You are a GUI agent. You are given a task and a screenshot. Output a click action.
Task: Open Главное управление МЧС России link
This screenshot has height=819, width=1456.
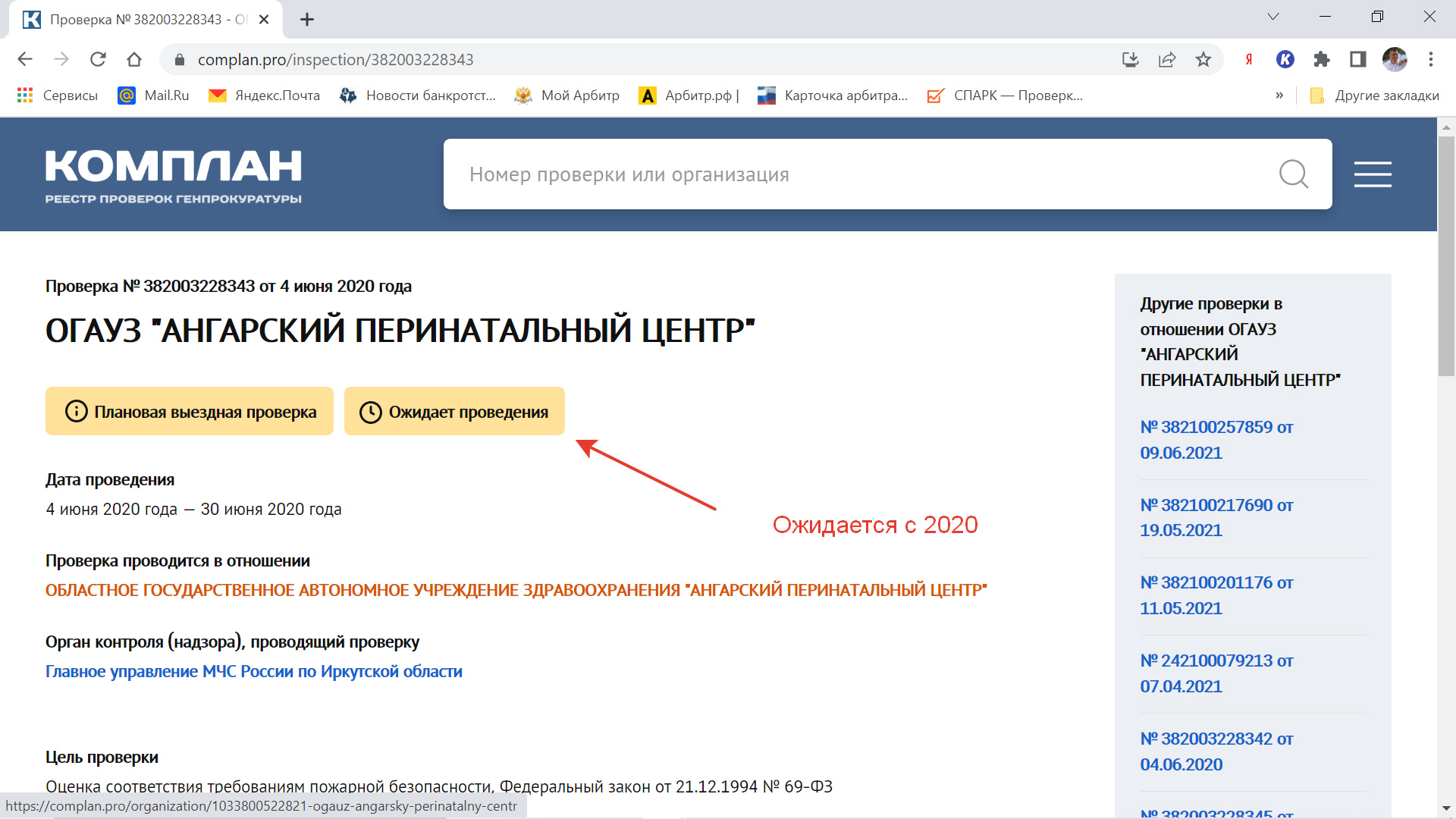coord(253,672)
